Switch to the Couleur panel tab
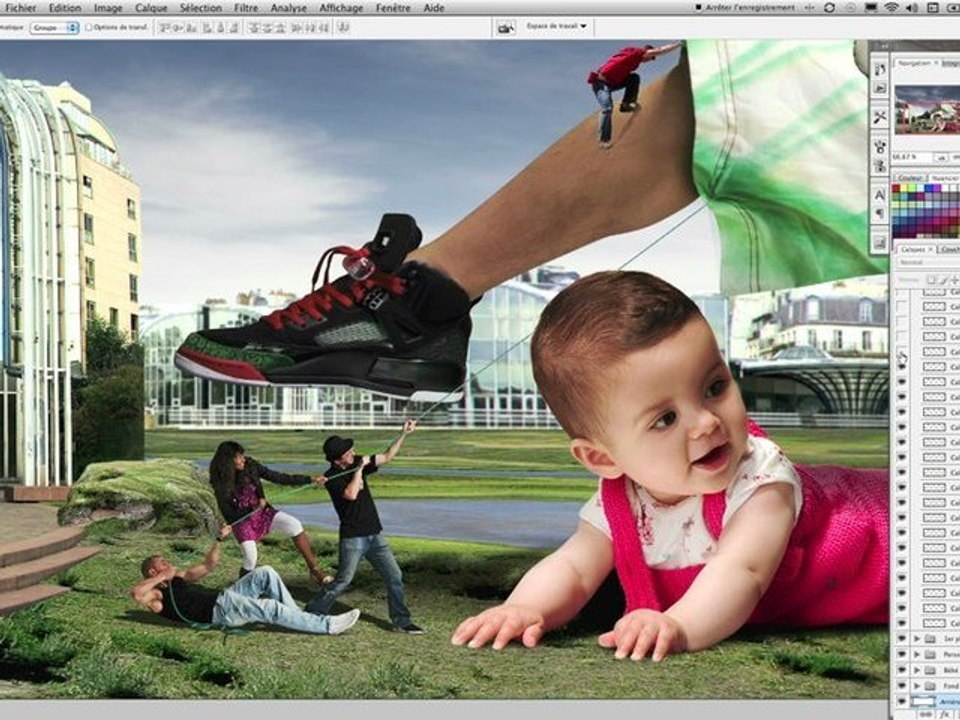This screenshot has height=720, width=960. (909, 178)
